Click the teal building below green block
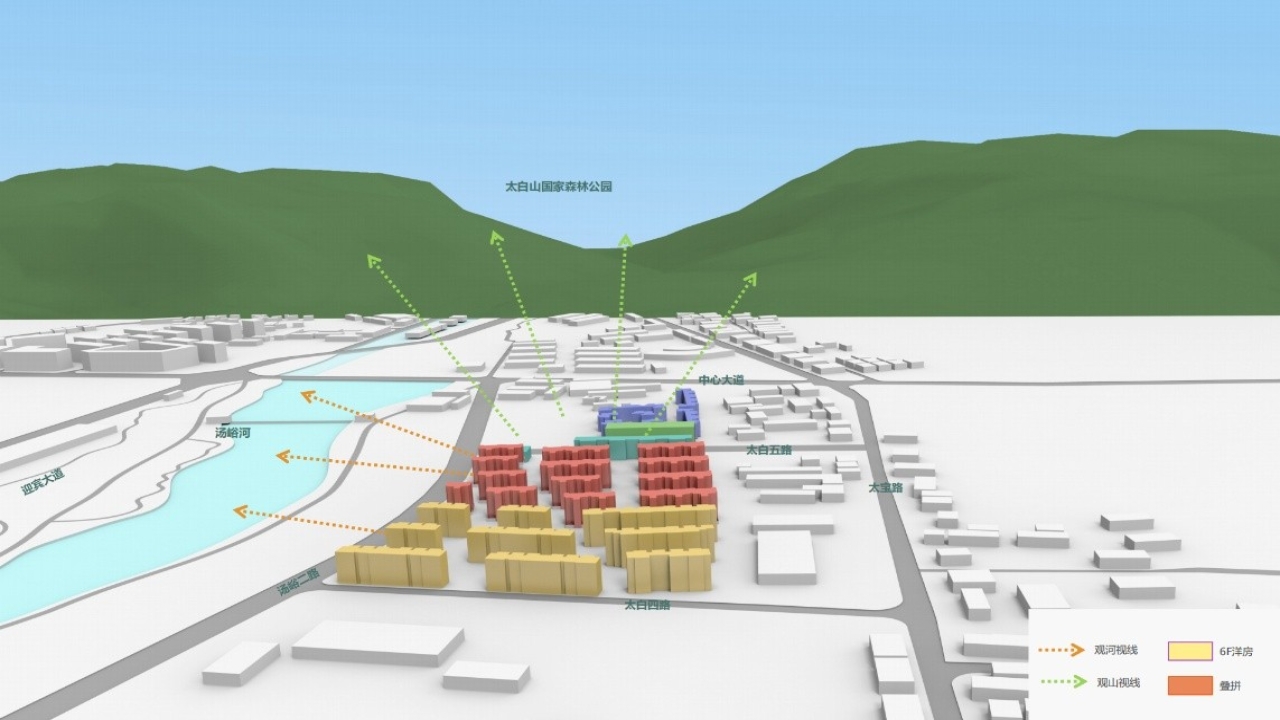1280x720 pixels. coord(612,446)
